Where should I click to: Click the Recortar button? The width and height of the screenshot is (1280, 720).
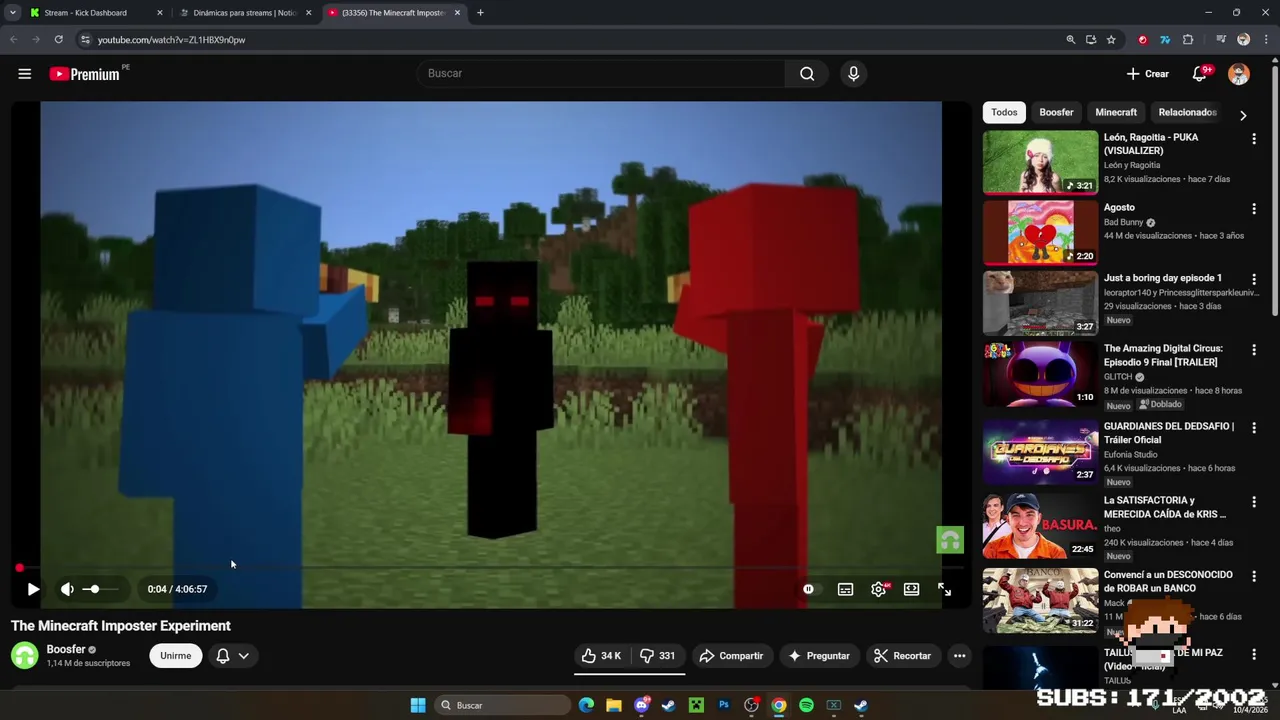pyautogui.click(x=902, y=656)
